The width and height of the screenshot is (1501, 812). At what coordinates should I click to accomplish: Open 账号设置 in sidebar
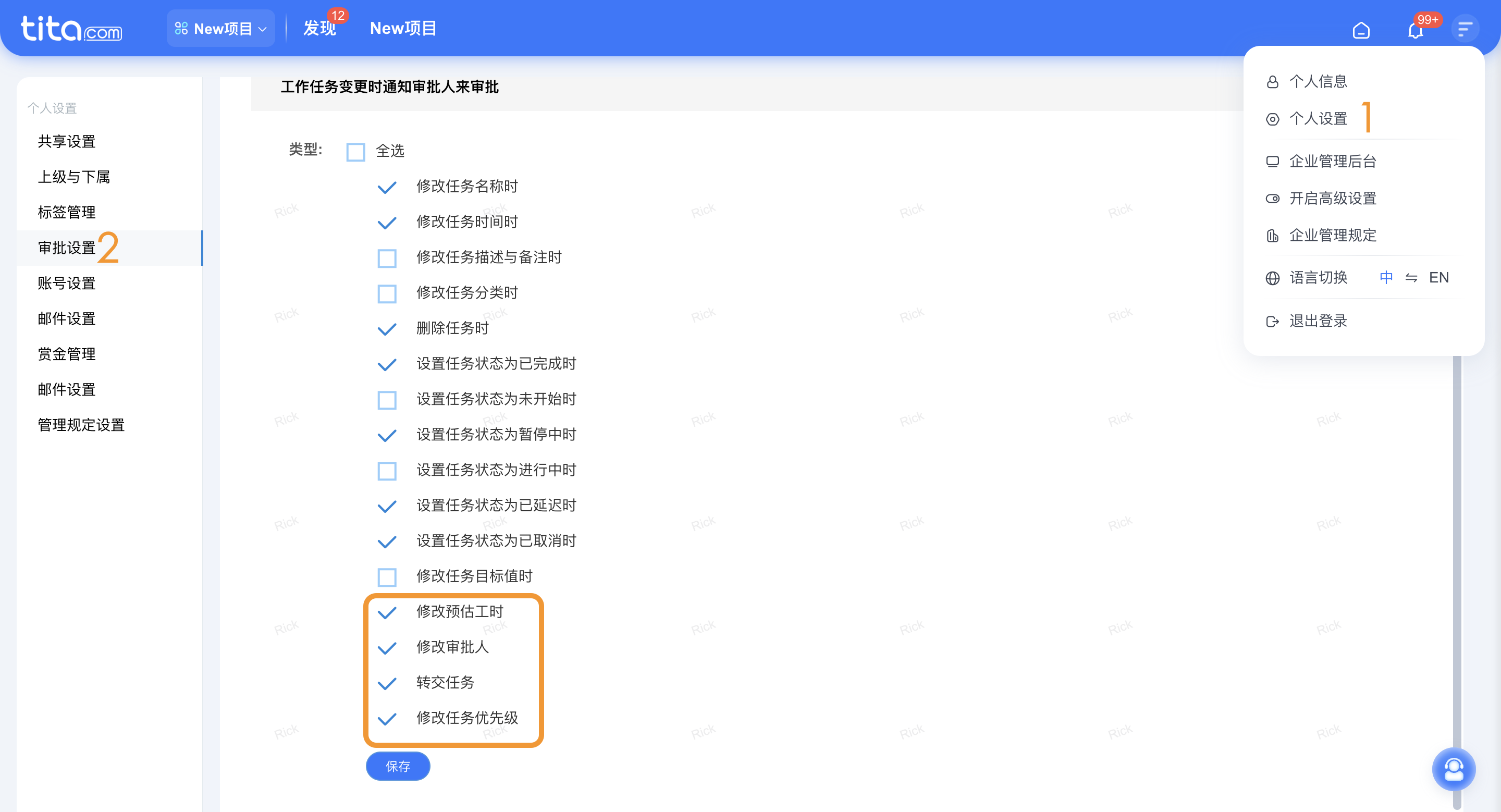66,284
